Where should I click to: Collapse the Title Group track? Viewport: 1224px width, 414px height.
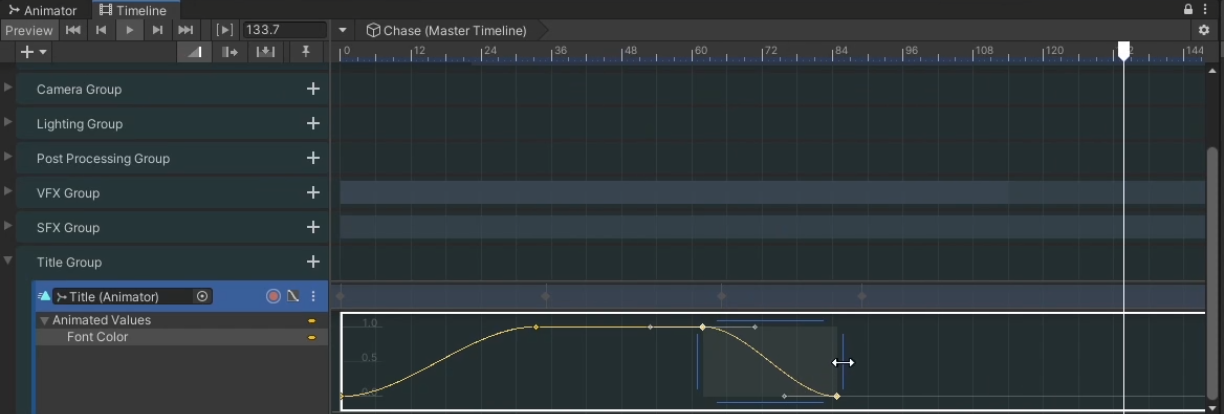[x=8, y=260]
